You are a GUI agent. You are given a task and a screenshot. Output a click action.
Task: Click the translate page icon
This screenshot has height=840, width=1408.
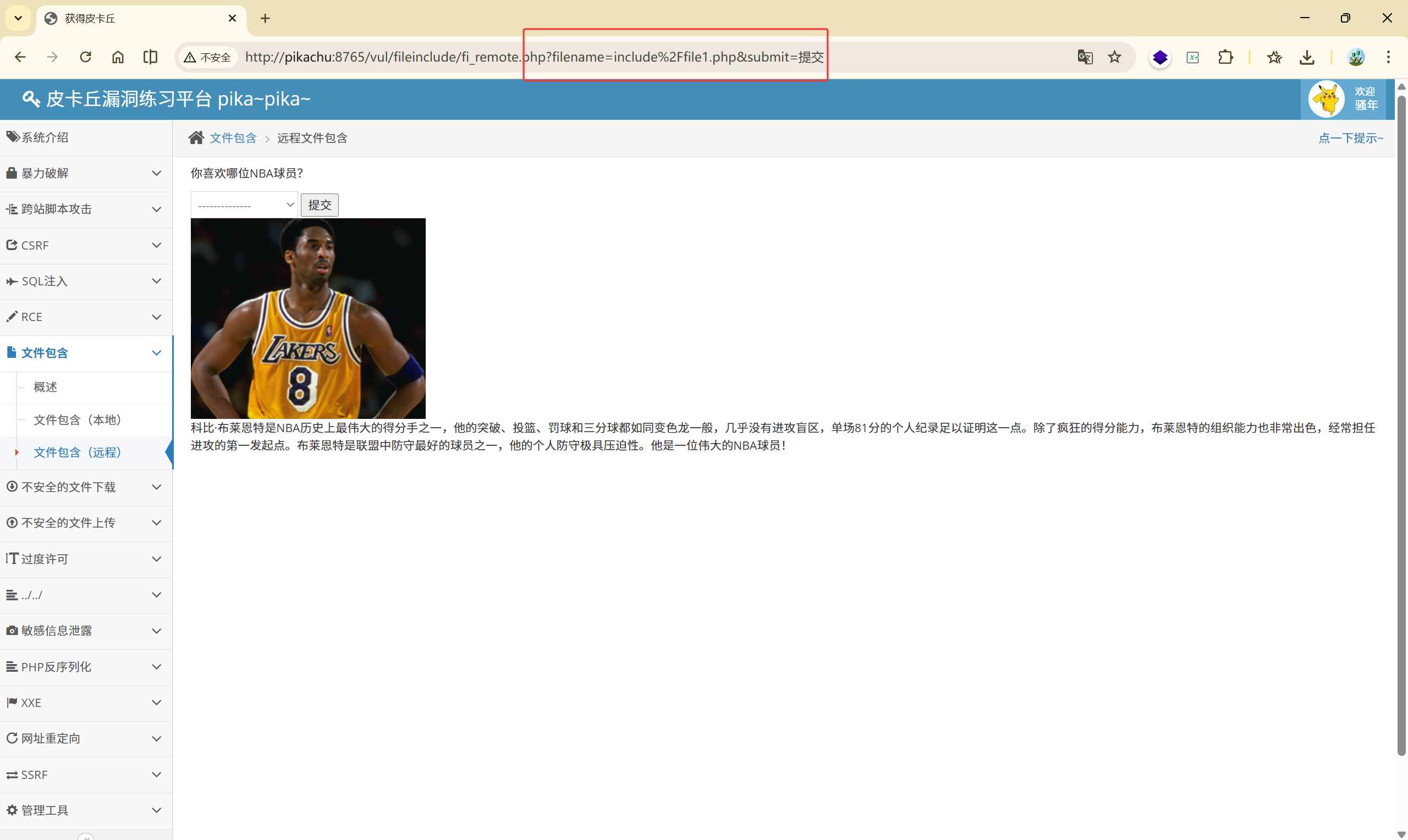(x=1084, y=57)
